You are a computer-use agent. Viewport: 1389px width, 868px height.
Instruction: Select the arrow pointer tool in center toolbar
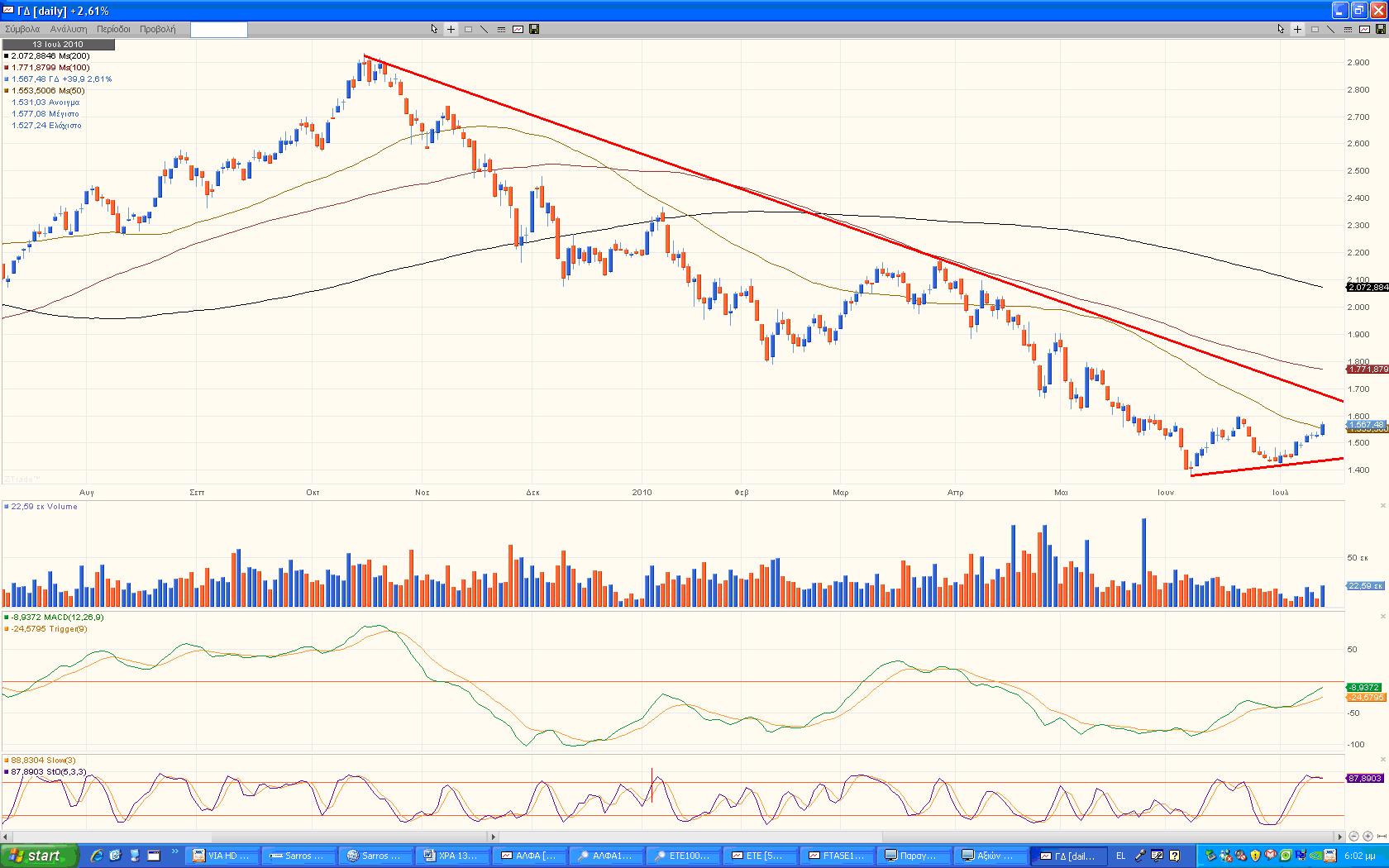point(434,29)
